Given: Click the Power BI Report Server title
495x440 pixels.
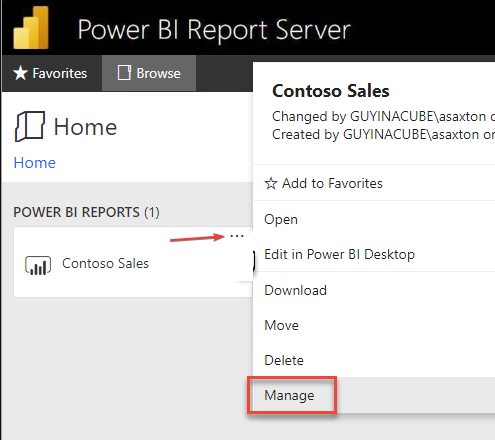Looking at the screenshot, I should (214, 30).
